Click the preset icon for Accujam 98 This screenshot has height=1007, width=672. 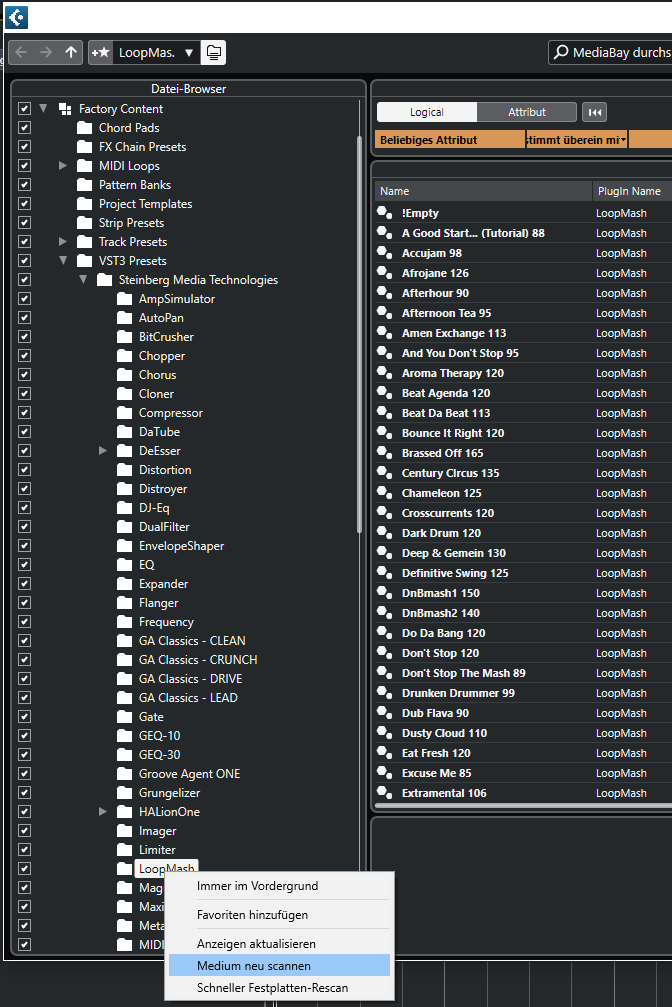click(385, 253)
